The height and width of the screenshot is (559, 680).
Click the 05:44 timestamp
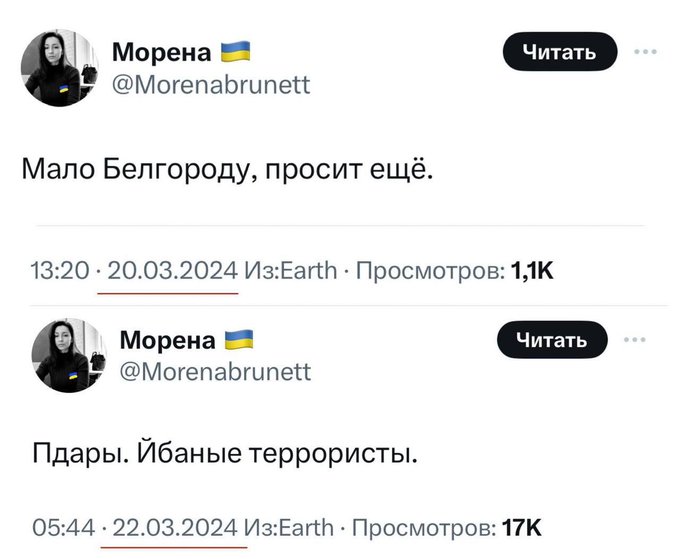pos(64,527)
